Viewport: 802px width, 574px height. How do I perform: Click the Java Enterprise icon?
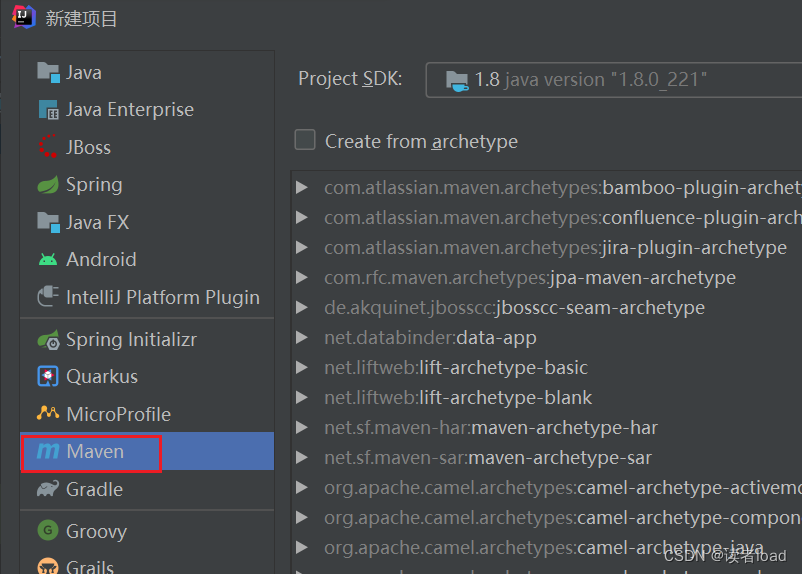[x=49, y=109]
